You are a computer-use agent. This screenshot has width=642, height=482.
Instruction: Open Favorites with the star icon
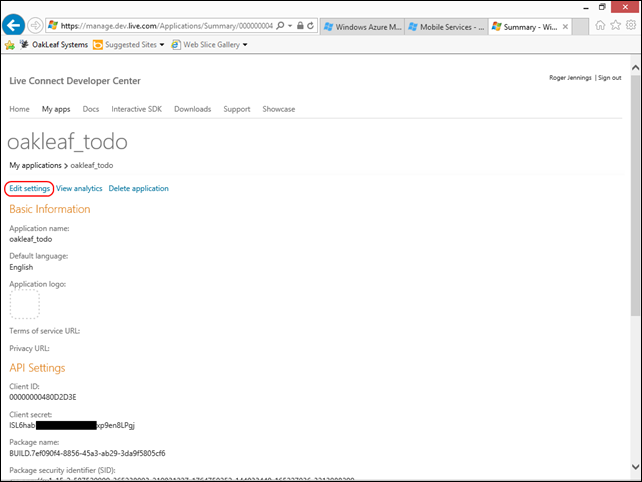(615, 25)
